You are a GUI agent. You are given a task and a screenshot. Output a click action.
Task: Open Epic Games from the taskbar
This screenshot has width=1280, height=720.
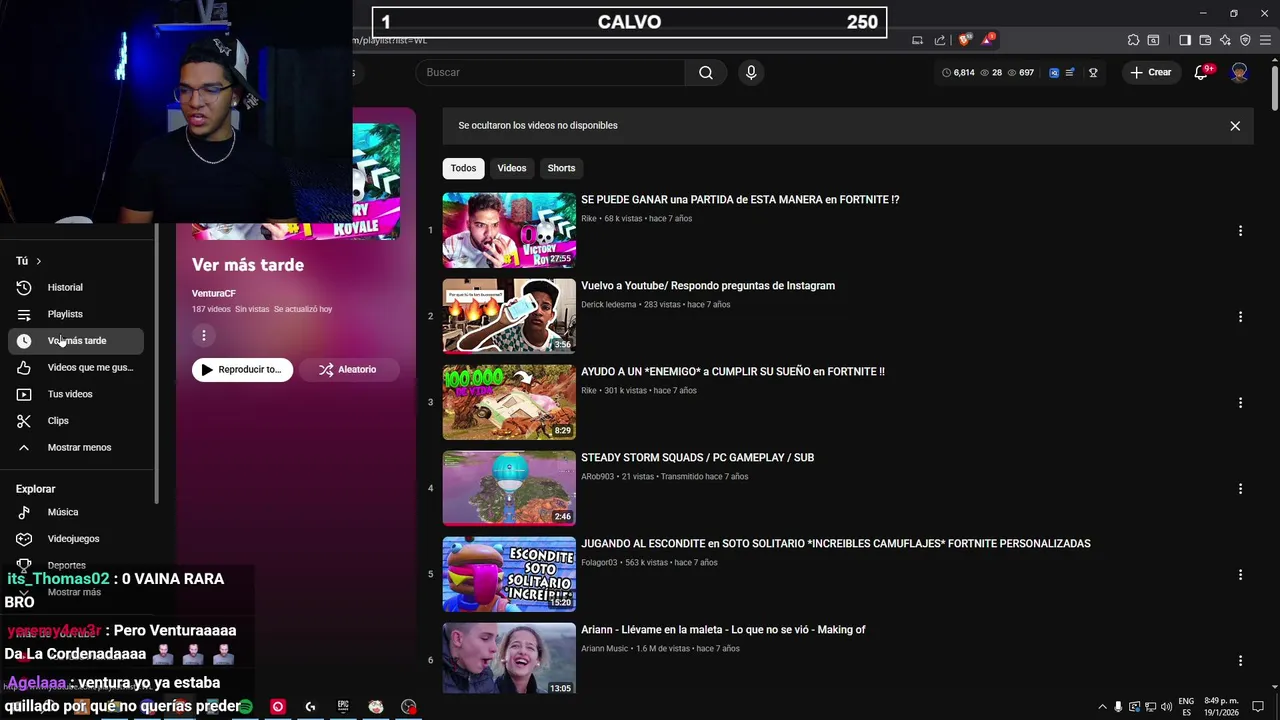[x=343, y=707]
